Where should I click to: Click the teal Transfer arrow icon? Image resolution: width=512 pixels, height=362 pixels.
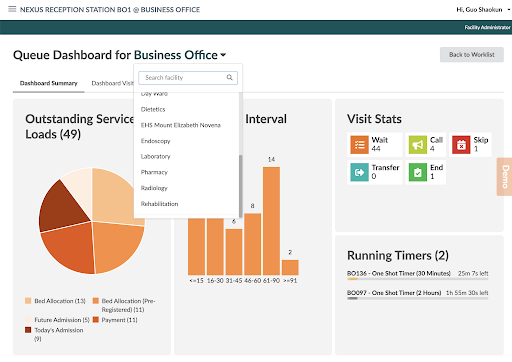[x=359, y=172]
